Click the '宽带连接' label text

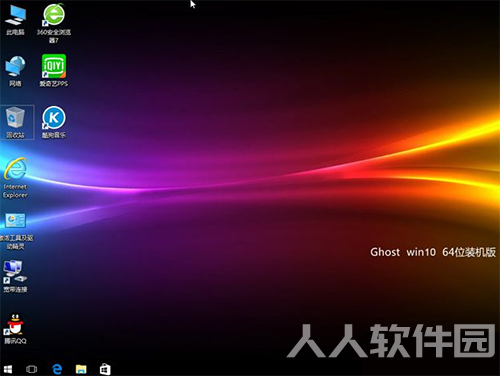pos(15,289)
